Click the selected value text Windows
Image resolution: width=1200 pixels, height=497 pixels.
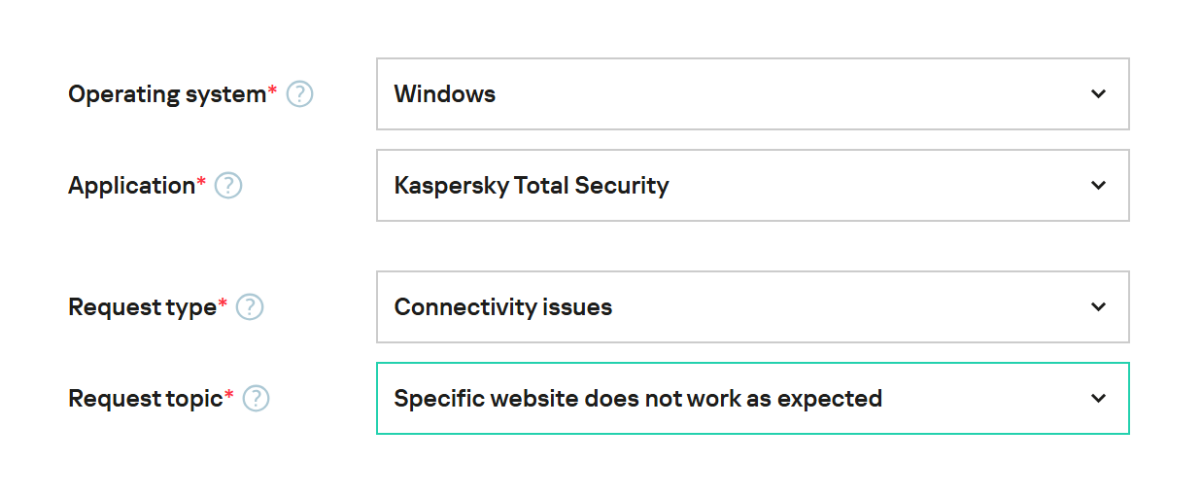click(x=445, y=95)
